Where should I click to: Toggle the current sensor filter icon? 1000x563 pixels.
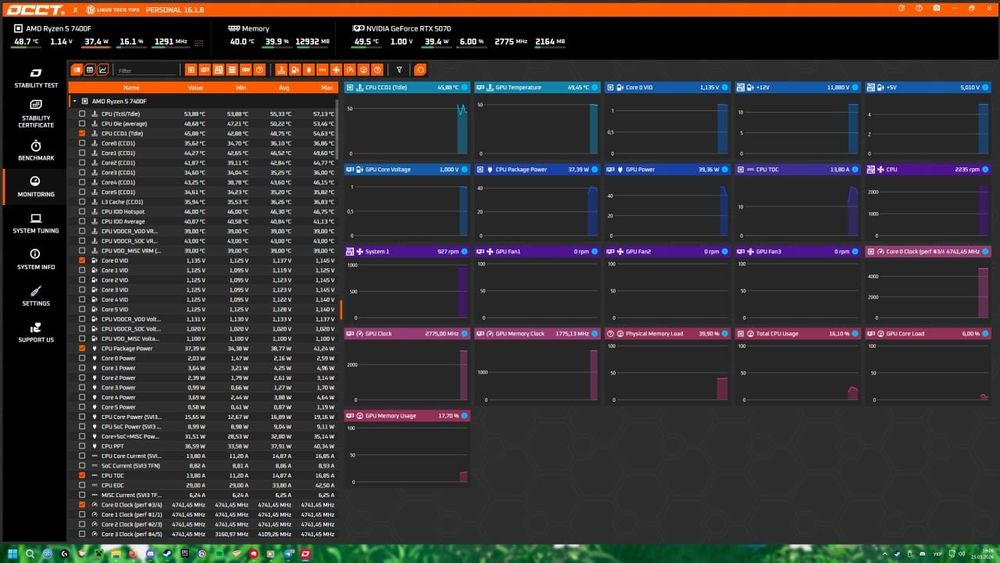click(323, 69)
